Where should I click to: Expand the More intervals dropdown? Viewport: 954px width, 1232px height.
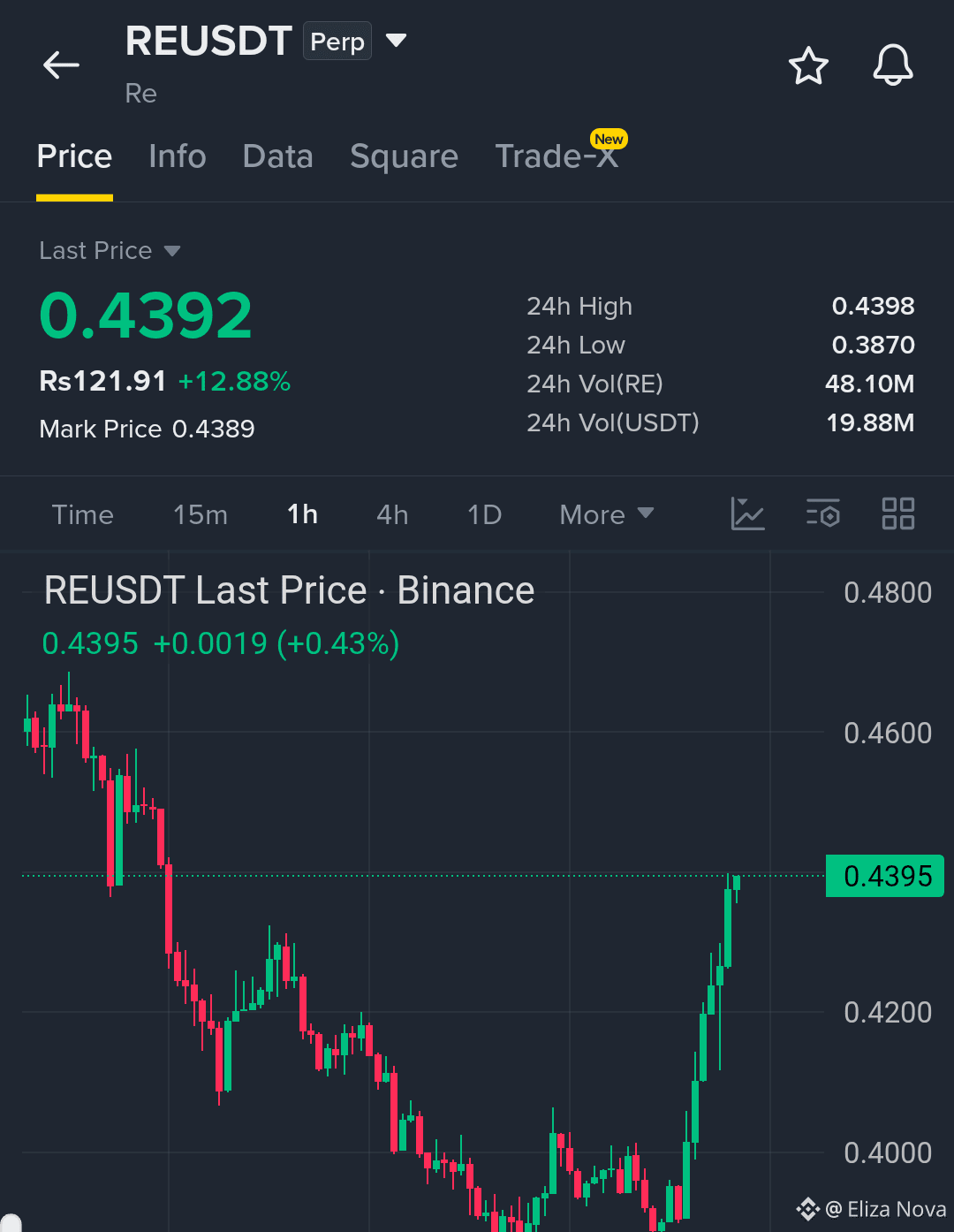point(607,514)
